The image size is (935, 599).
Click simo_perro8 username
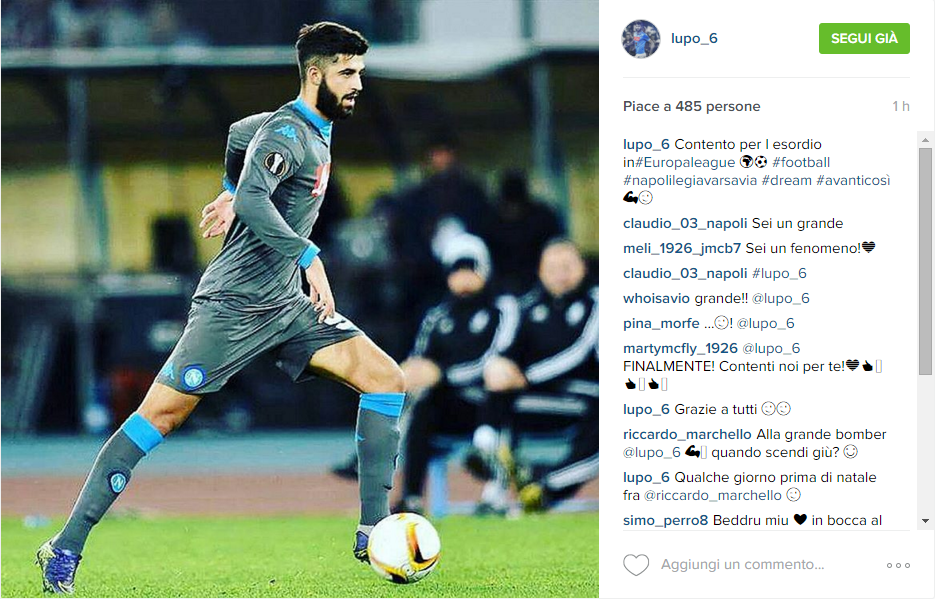click(665, 520)
